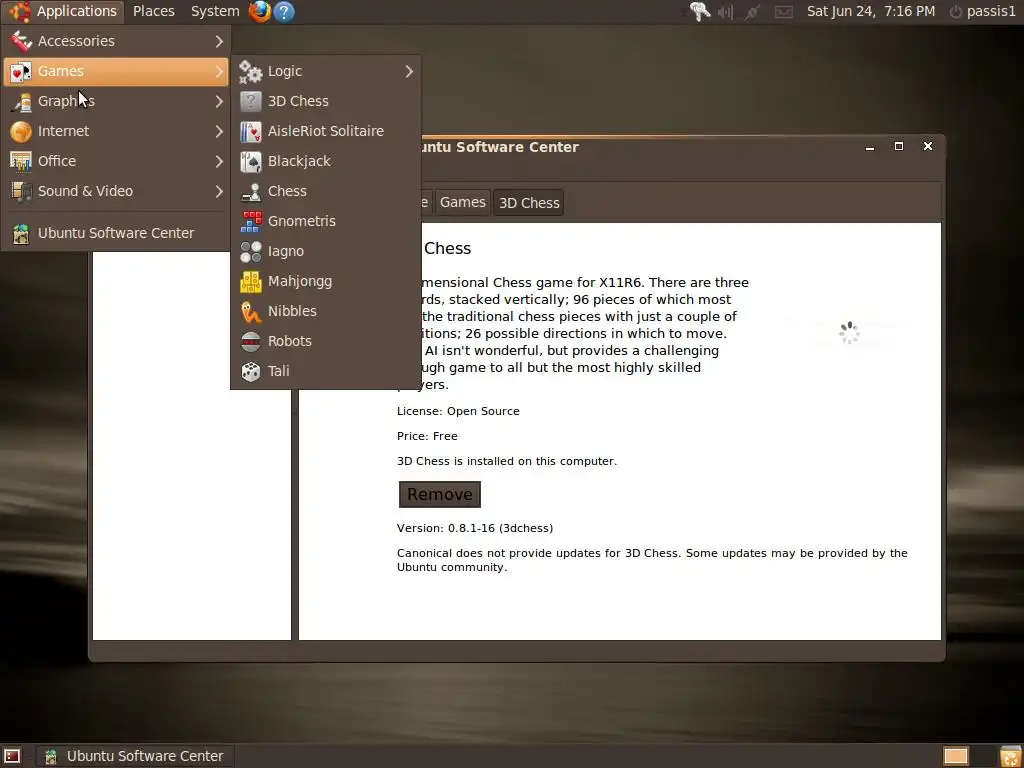Click the 3D Chess question-mark icon
Screen dimensions: 1024x768
(x=251, y=101)
